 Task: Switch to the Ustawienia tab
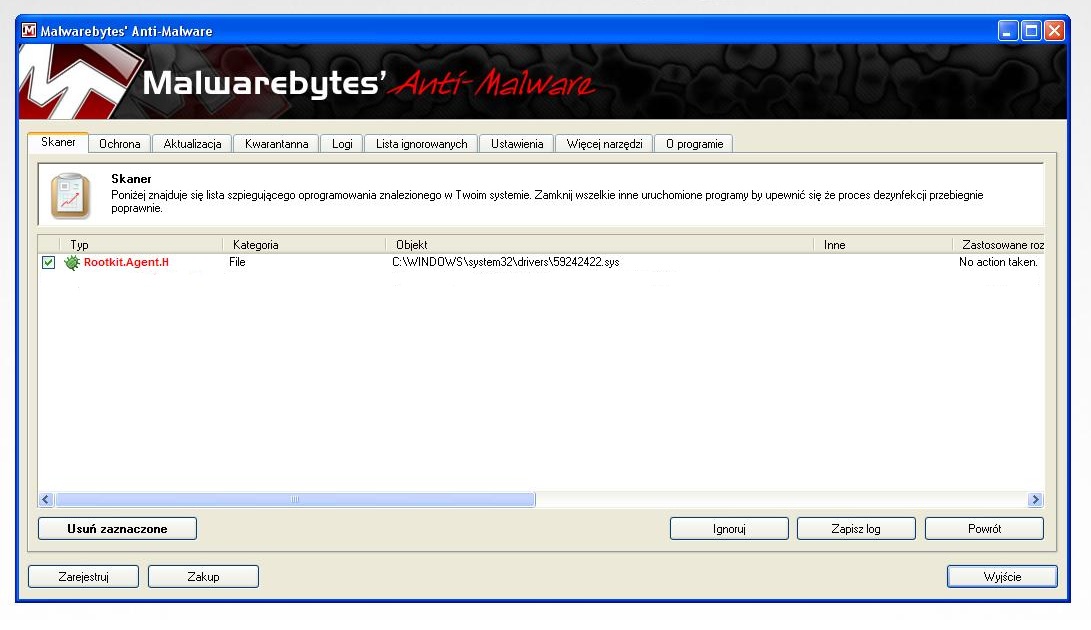[517, 143]
